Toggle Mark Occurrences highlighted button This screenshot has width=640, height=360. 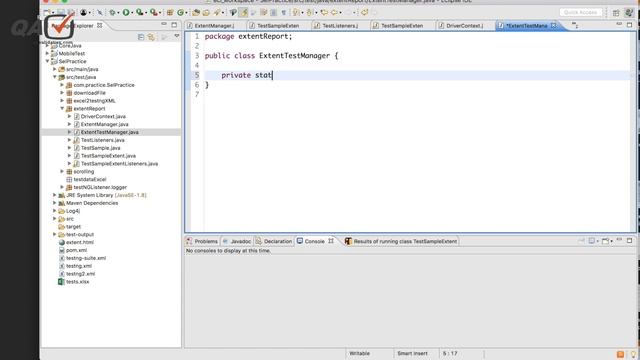point(243,12)
